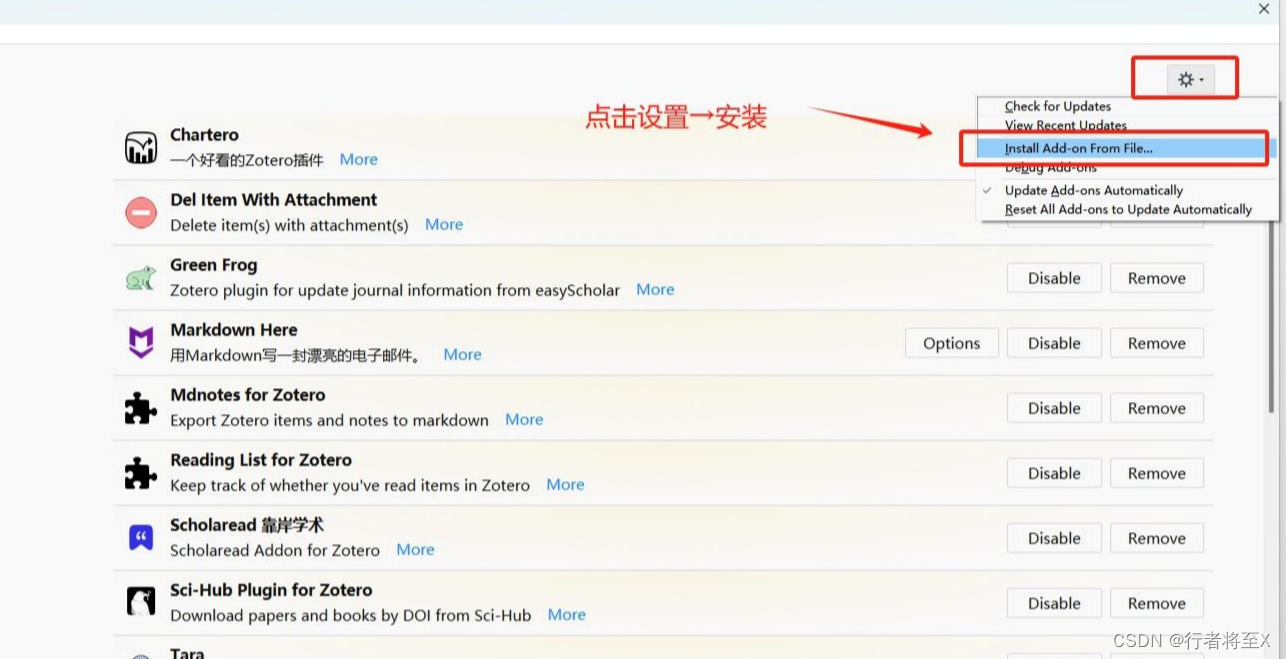Open More link for Reading List for Zotero

(565, 484)
